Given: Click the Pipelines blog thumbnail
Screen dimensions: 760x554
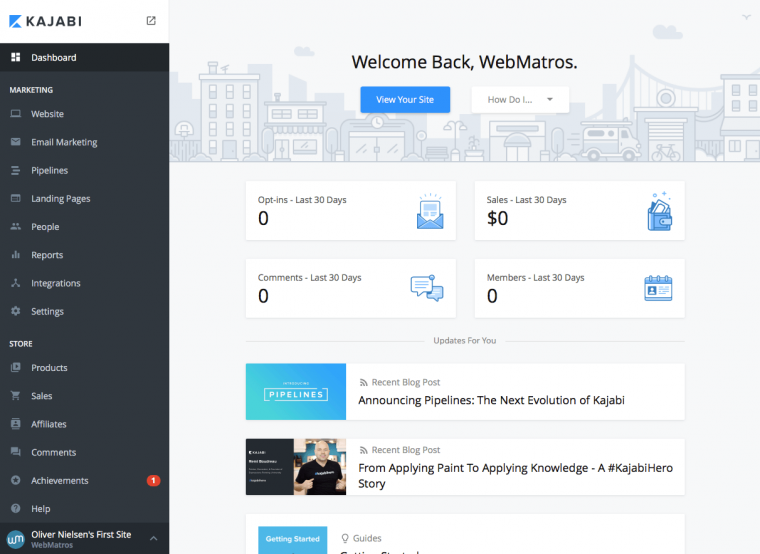Looking at the screenshot, I should 296,392.
